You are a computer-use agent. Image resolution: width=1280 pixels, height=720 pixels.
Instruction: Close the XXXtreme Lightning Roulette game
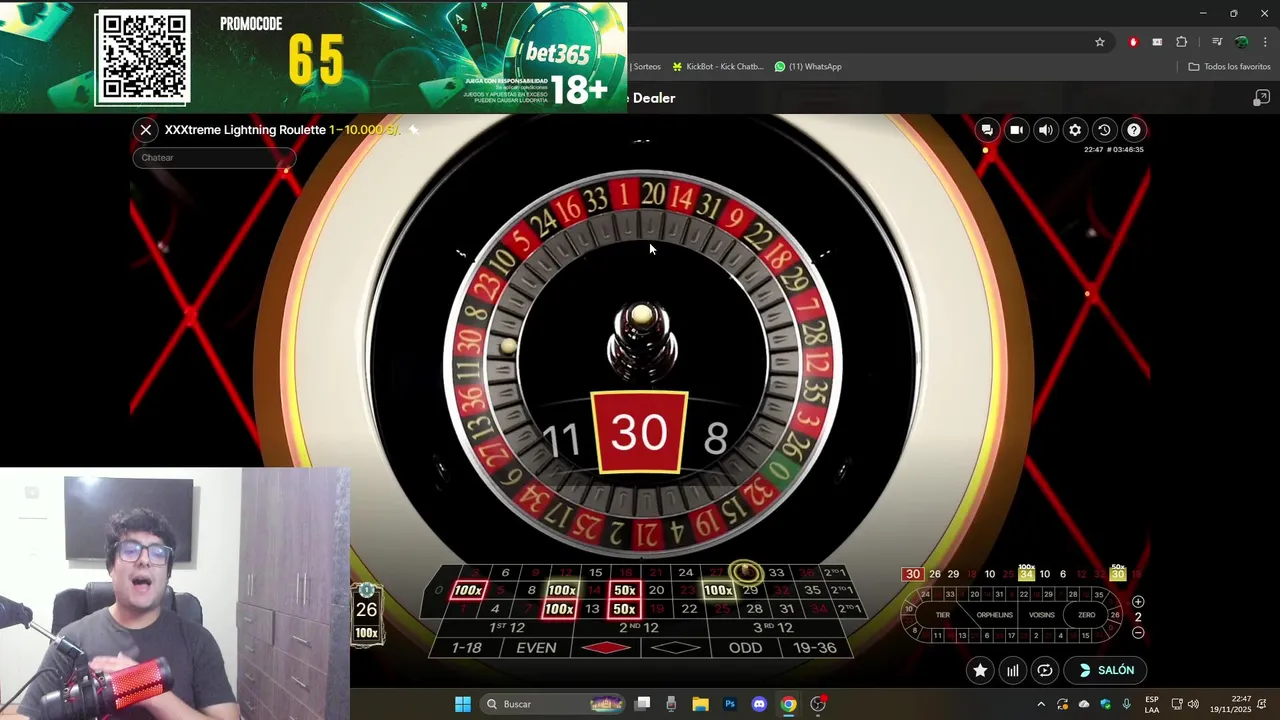[x=146, y=130]
